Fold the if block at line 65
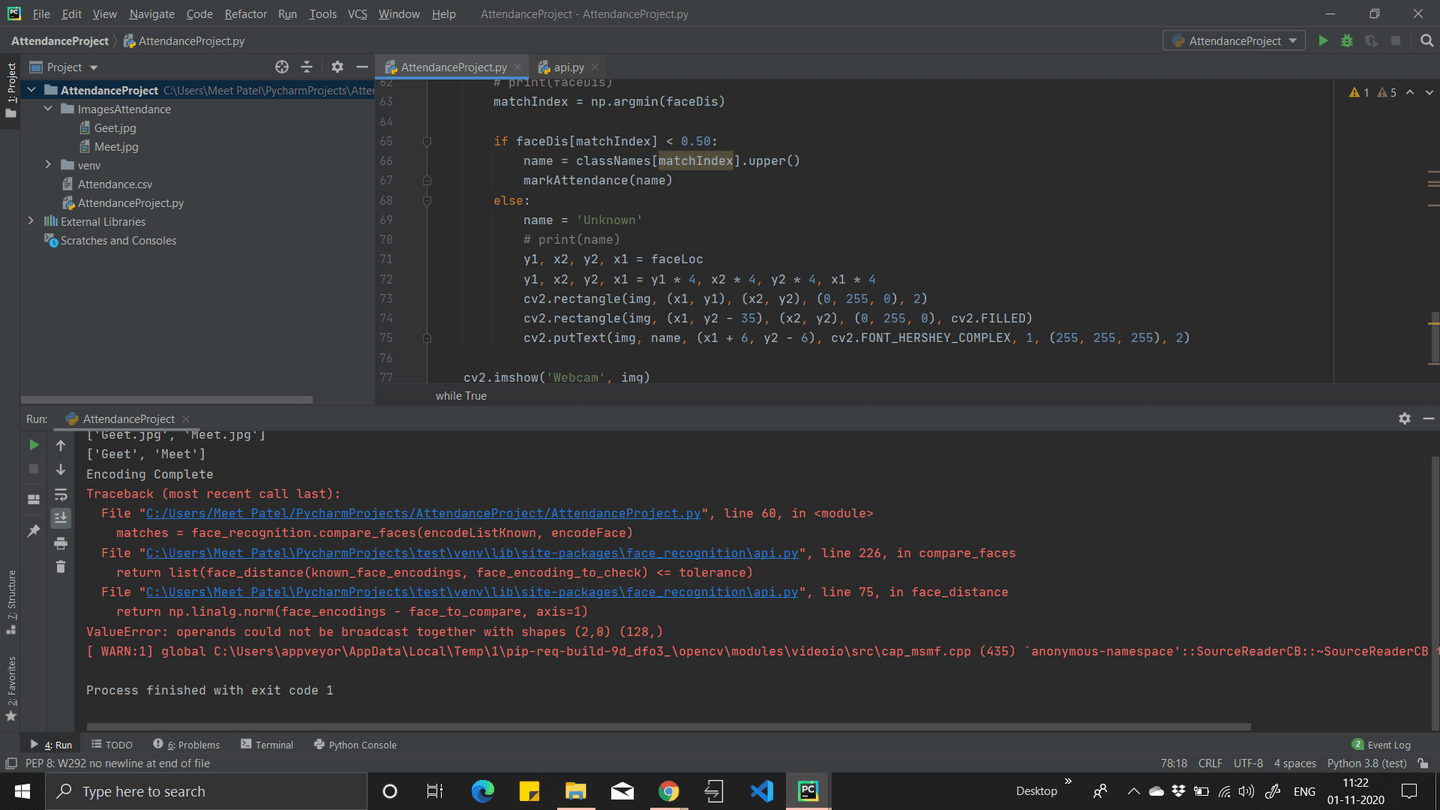 [x=427, y=141]
